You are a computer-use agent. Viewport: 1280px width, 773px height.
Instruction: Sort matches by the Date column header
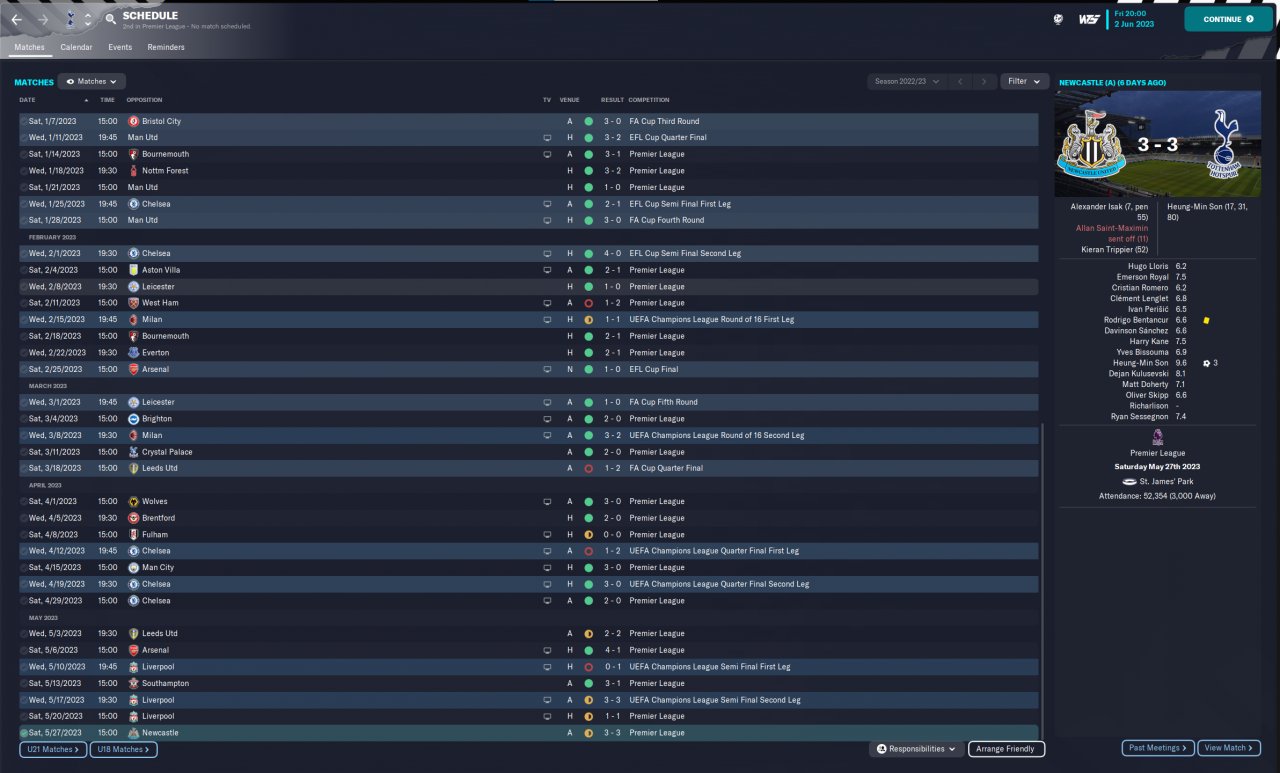(x=27, y=100)
